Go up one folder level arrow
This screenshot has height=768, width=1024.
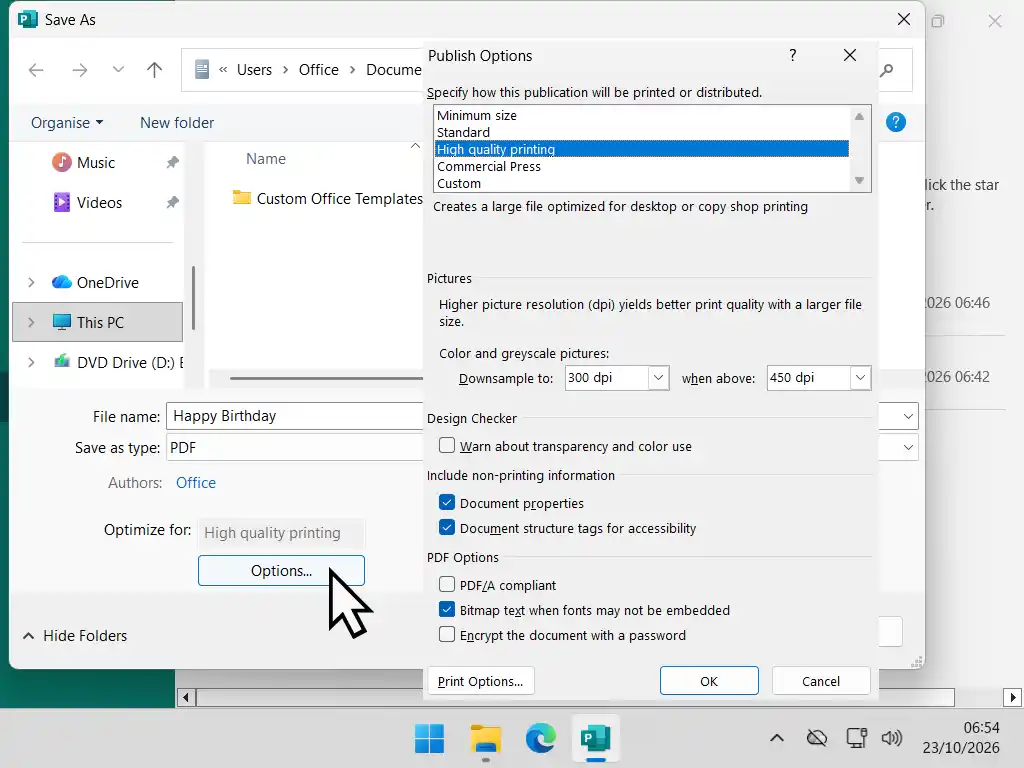(x=154, y=70)
